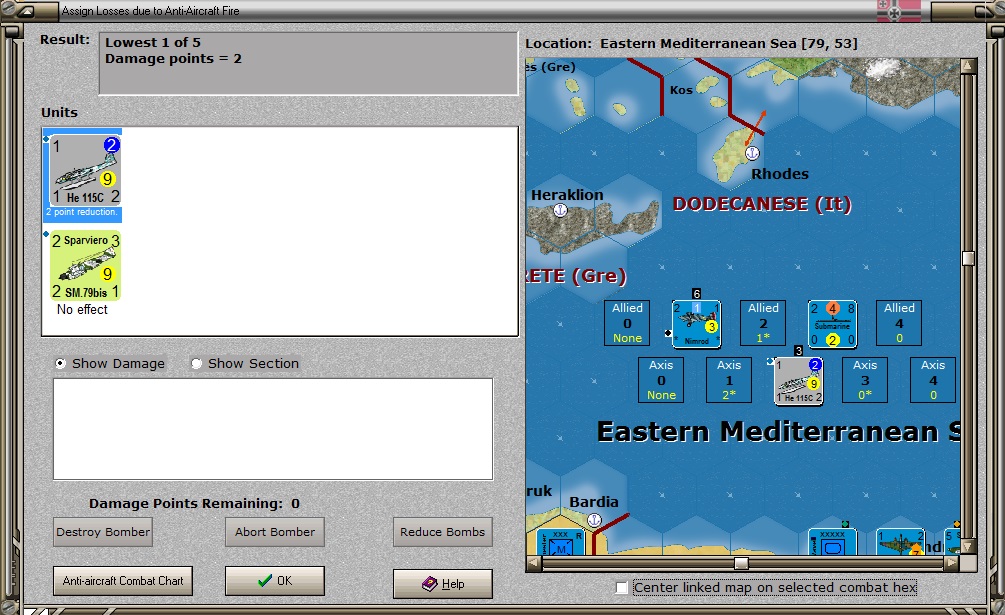This screenshot has height=615, width=1005.
Task: Confirm losses with the OK button
Action: point(275,581)
